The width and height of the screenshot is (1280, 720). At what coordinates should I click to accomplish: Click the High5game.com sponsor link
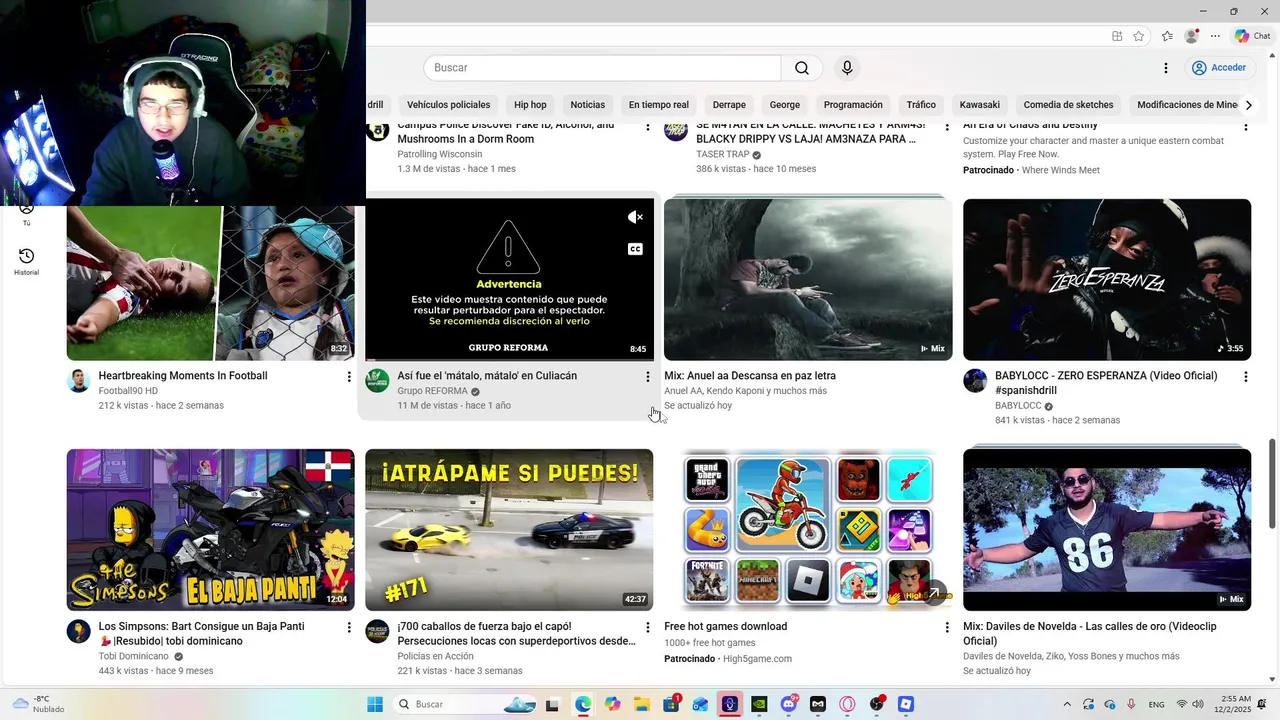[757, 659]
